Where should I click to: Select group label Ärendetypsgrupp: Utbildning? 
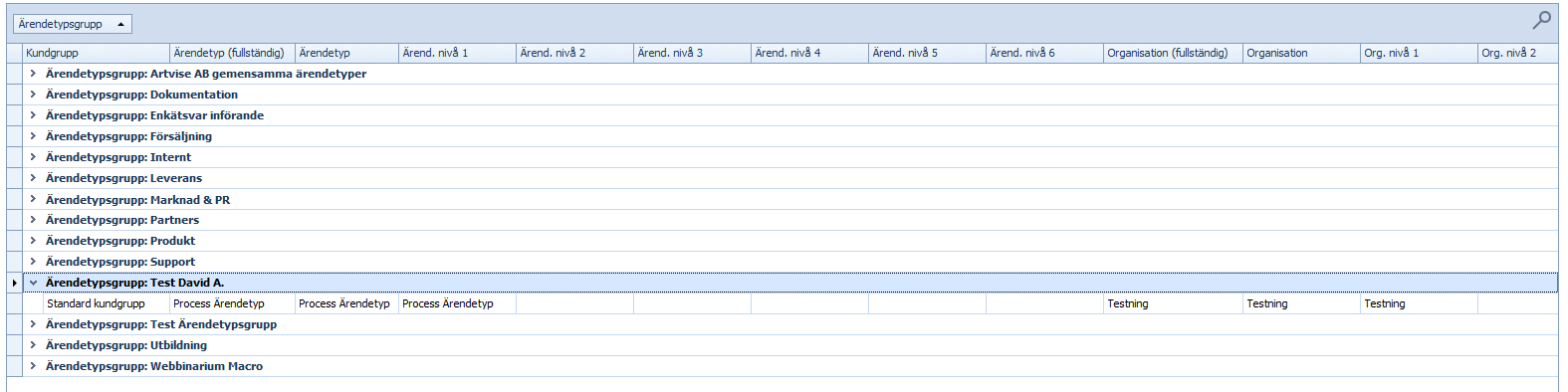click(126, 345)
